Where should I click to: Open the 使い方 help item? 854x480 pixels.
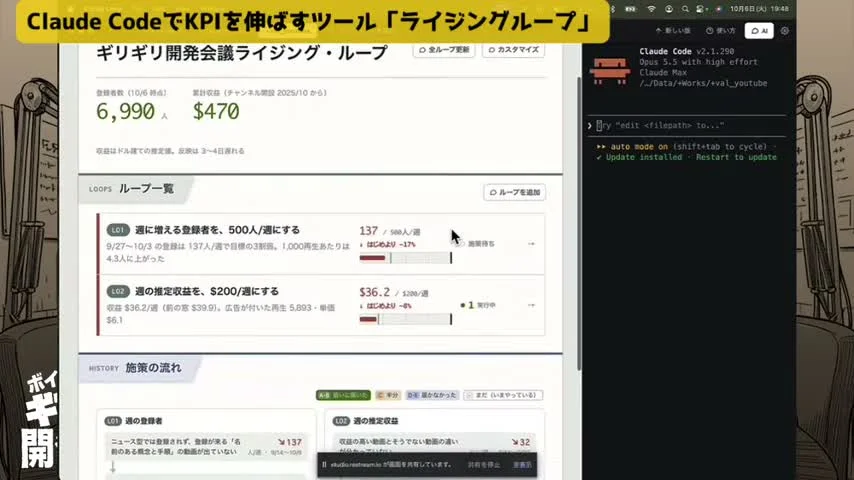click(721, 31)
